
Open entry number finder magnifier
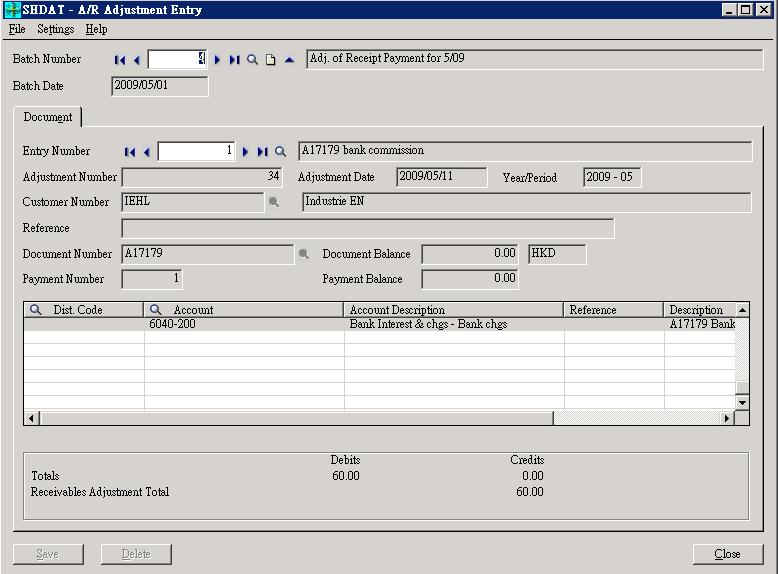pos(281,152)
